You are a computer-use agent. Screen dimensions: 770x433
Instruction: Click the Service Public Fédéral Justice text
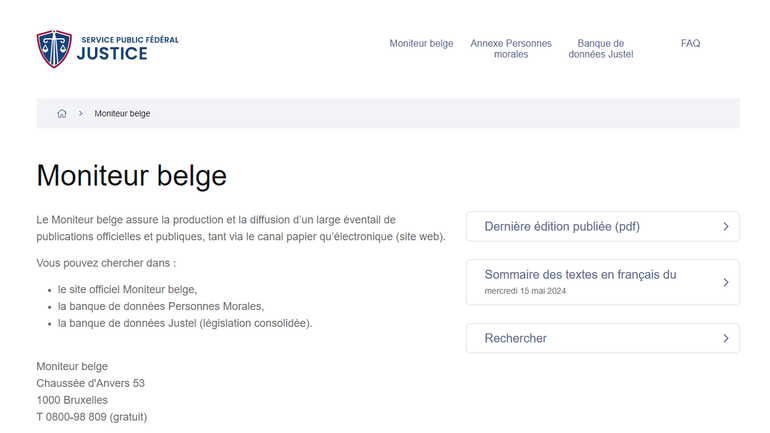coord(129,48)
